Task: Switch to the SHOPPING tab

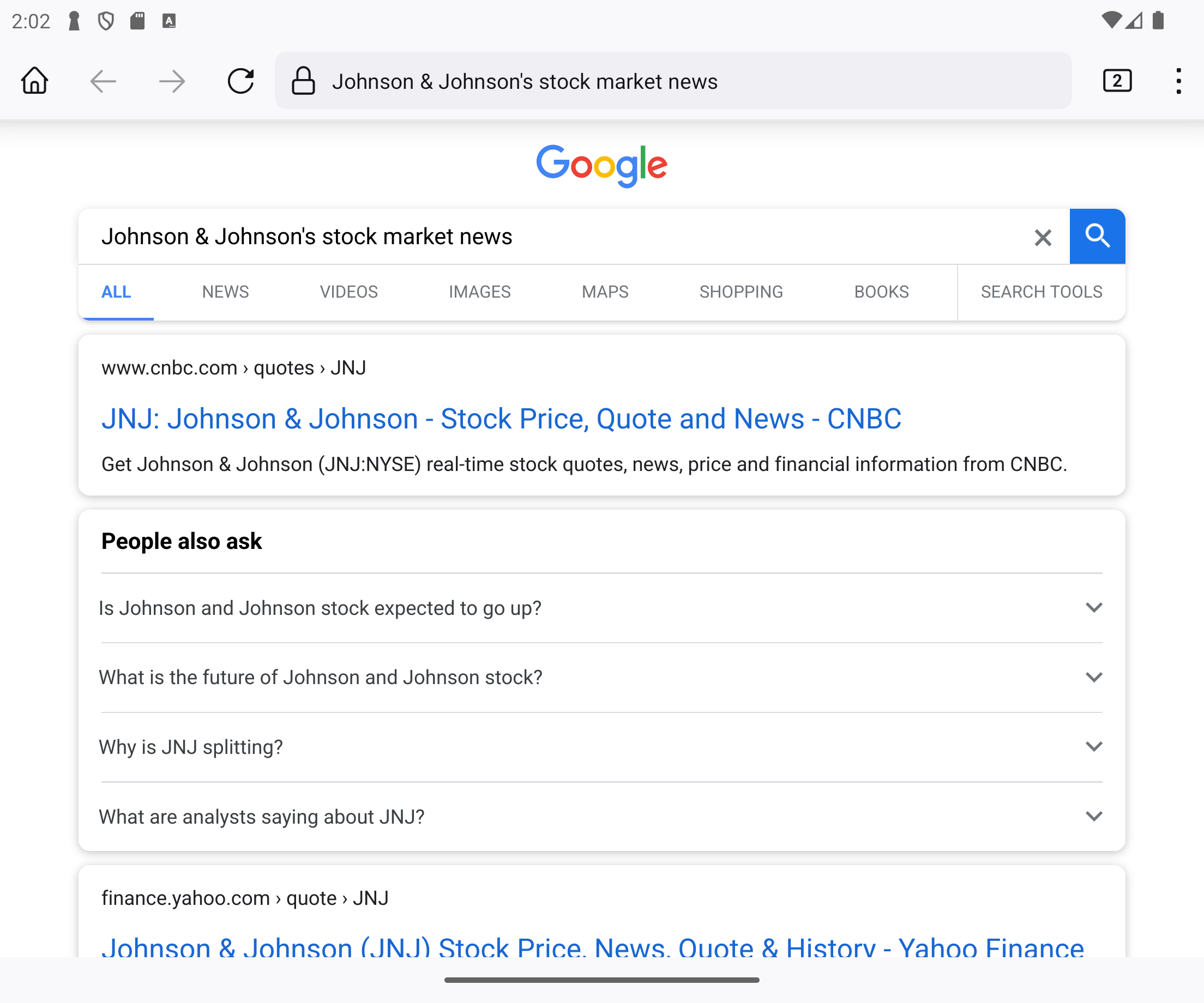Action: [741, 292]
